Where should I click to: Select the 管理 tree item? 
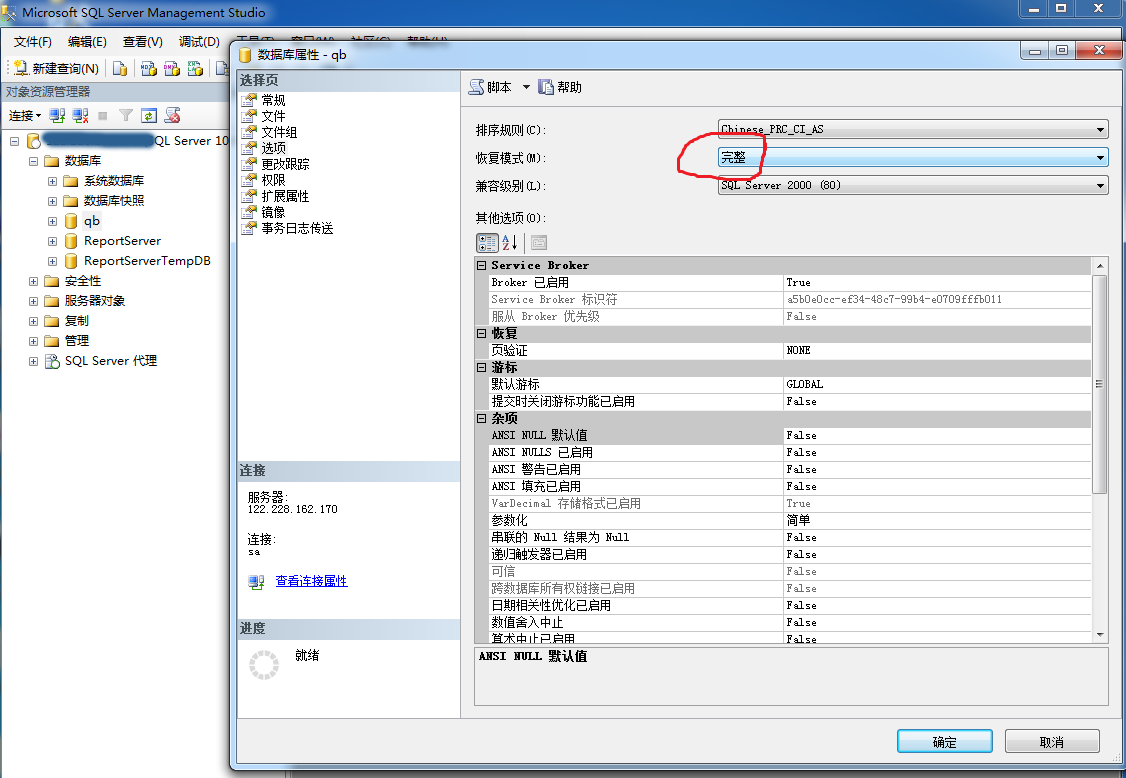(77, 341)
